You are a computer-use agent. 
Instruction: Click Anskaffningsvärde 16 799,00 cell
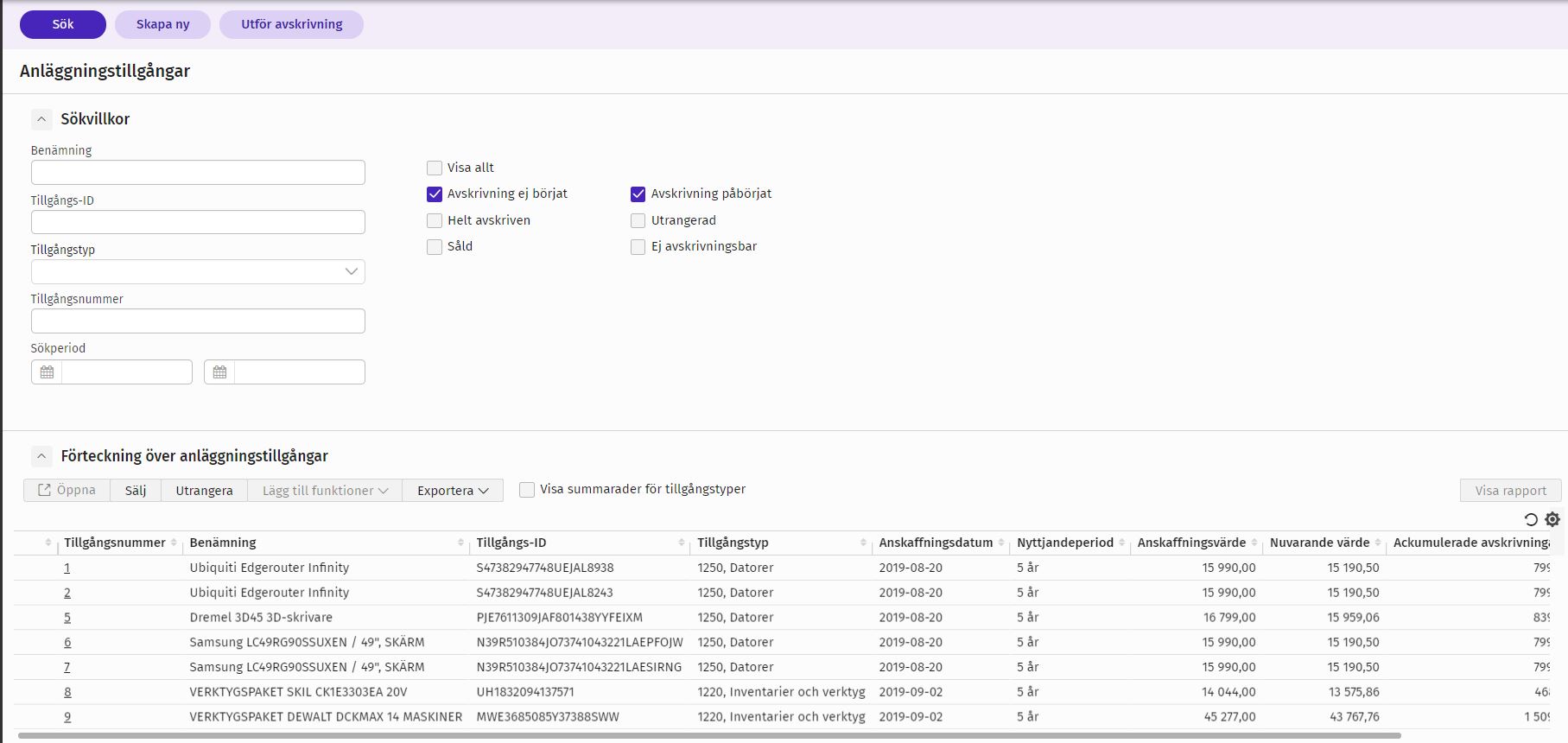click(1229, 618)
